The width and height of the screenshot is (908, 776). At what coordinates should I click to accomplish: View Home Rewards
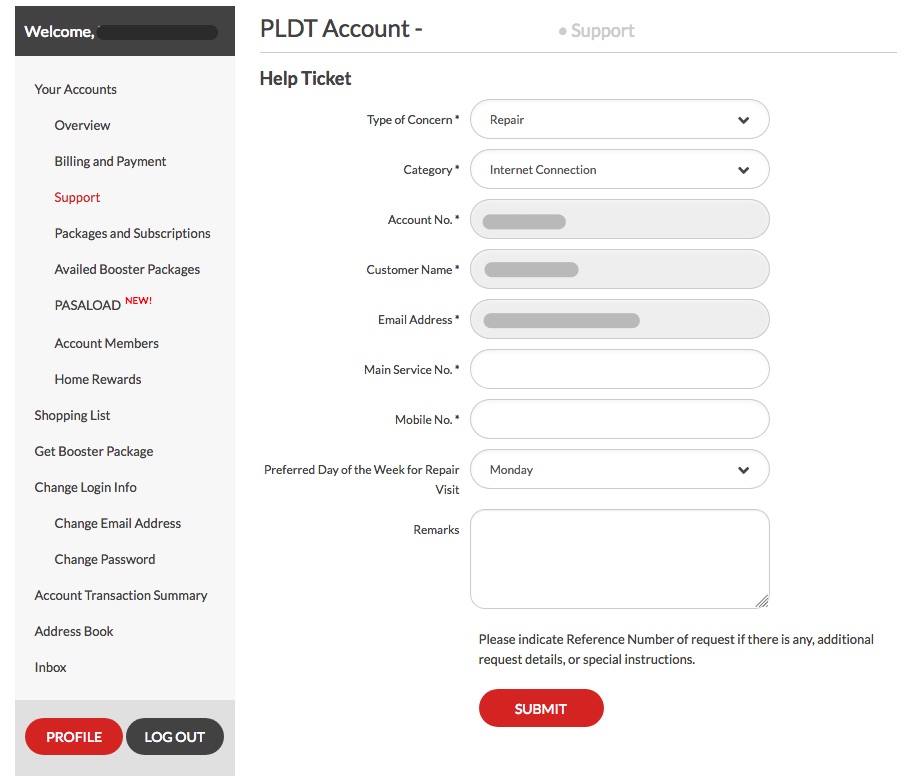[97, 379]
